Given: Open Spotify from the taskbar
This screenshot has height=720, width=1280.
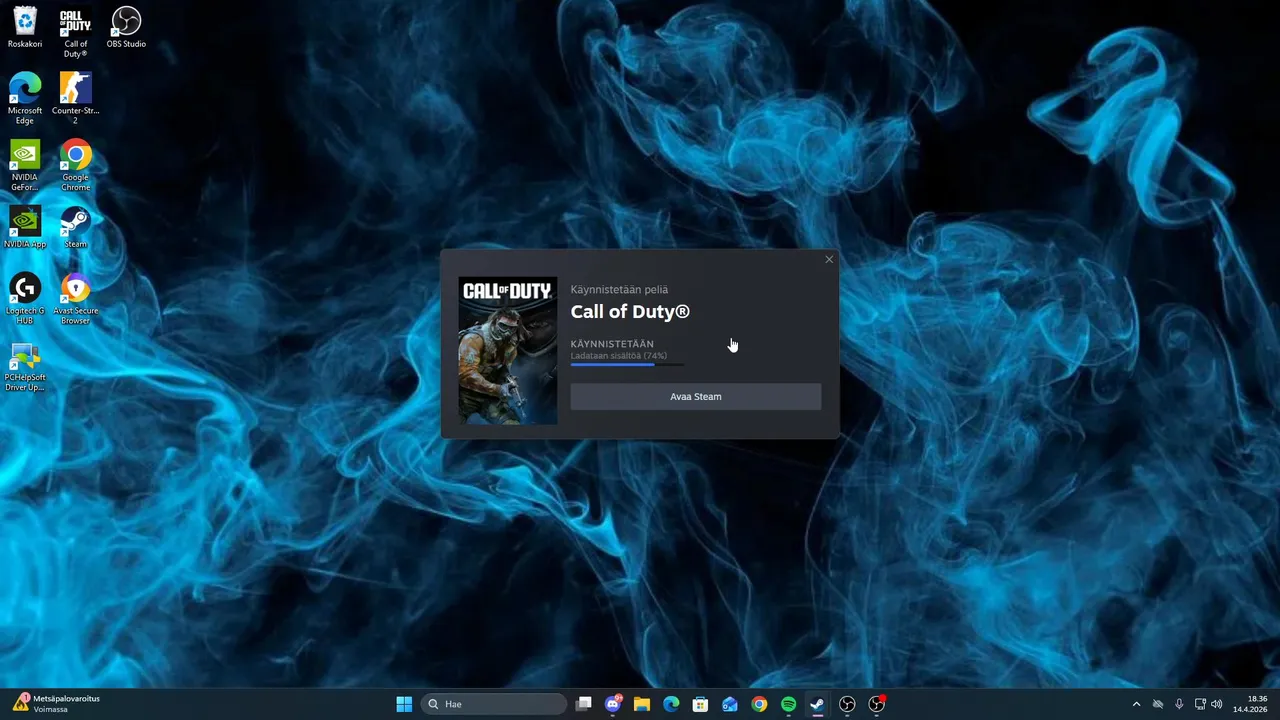Looking at the screenshot, I should tap(788, 704).
